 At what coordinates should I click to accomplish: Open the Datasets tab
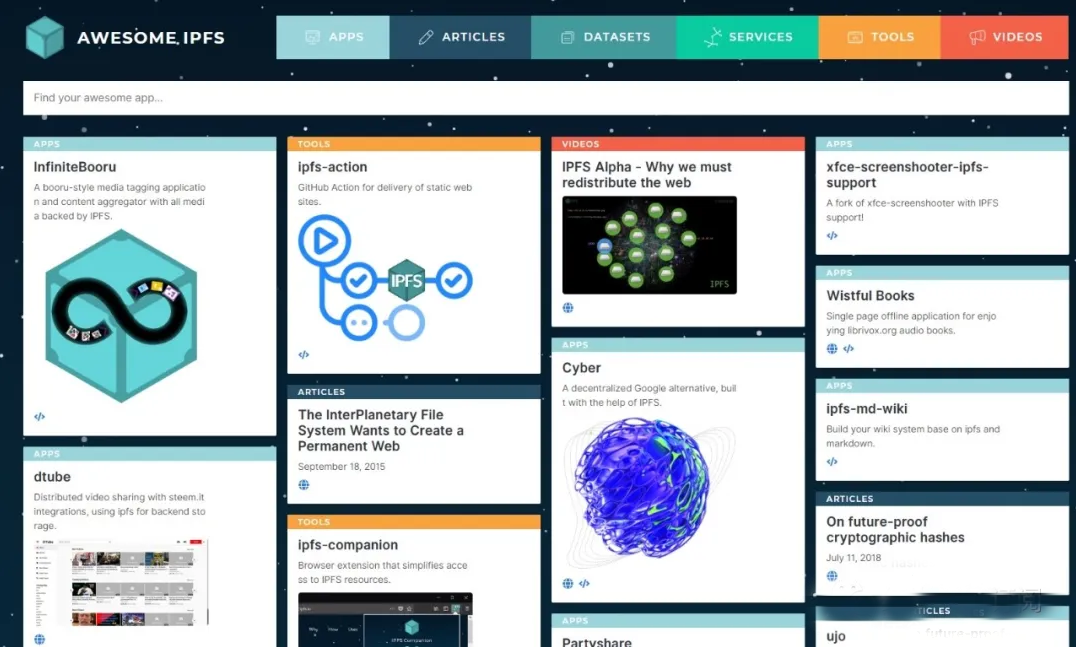pos(604,37)
